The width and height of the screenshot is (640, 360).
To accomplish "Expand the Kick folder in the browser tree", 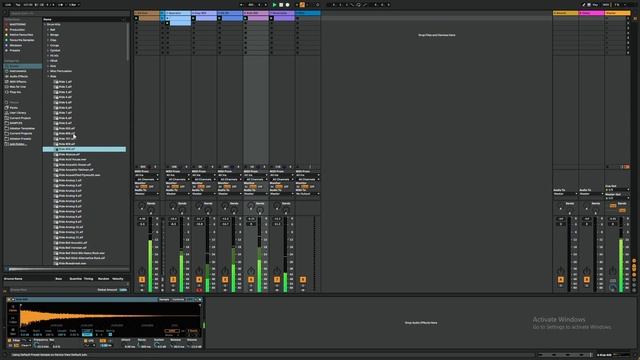I will click(48, 66).
